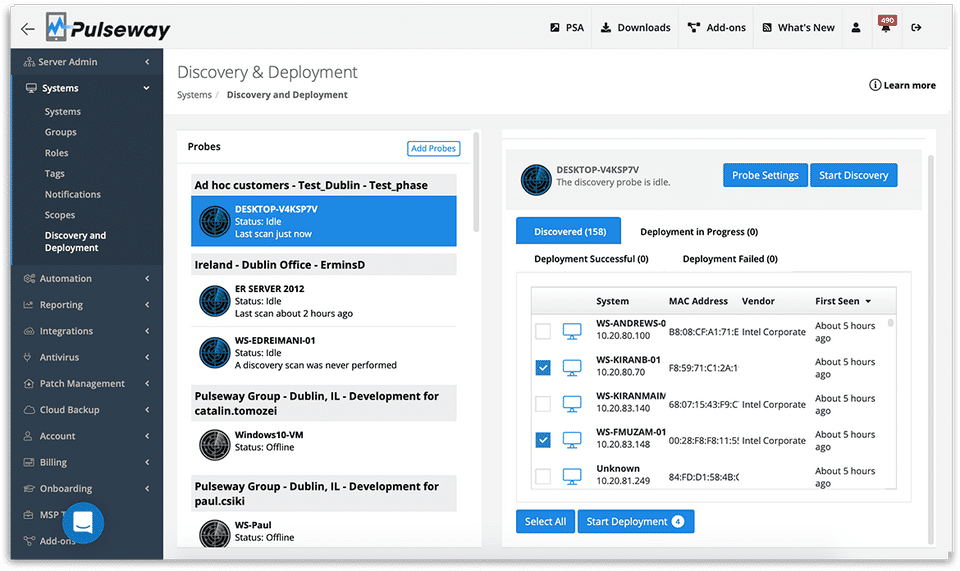Viewport: 960px width, 571px height.
Task: Collapse the Systems menu chevron
Action: 147,88
